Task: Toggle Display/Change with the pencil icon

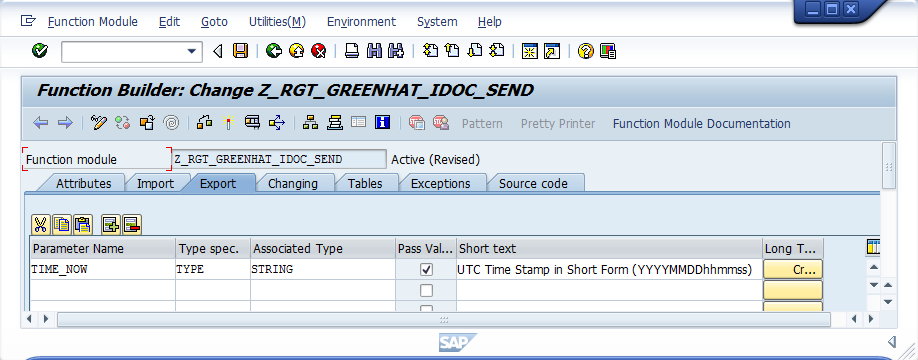Action: coord(99,123)
